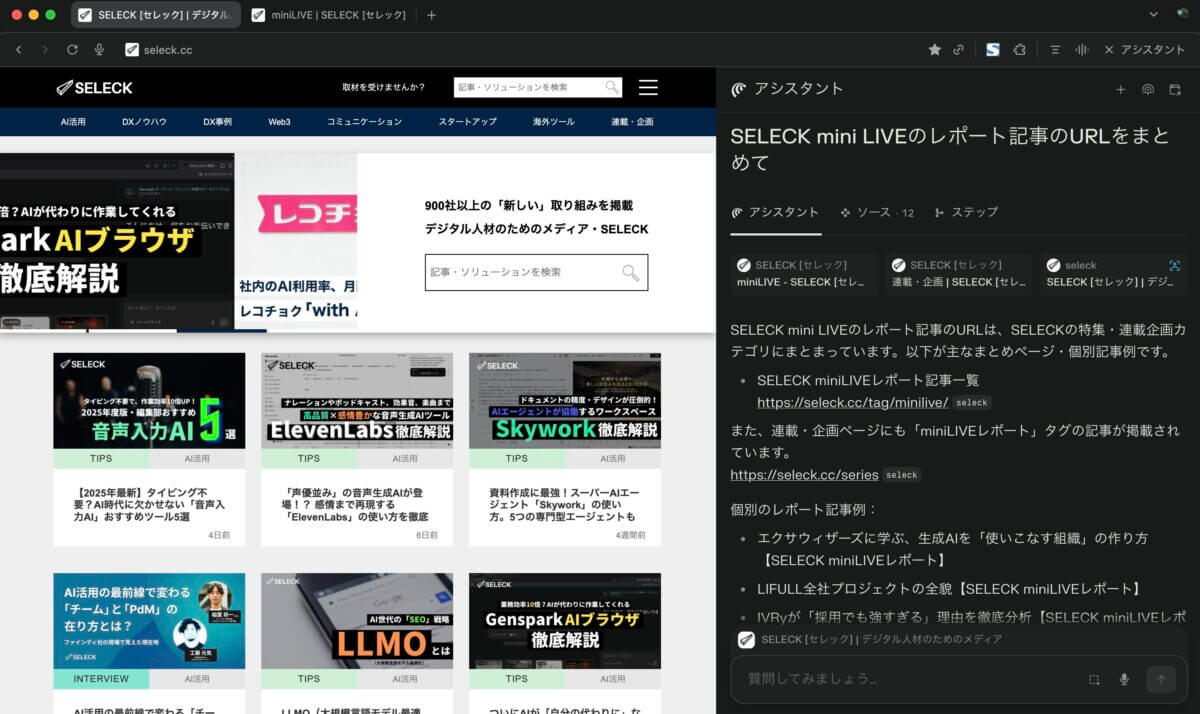Viewport: 1200px width, 714px height.
Task: Open the DXノウハウ navigation category
Action: (x=145, y=122)
